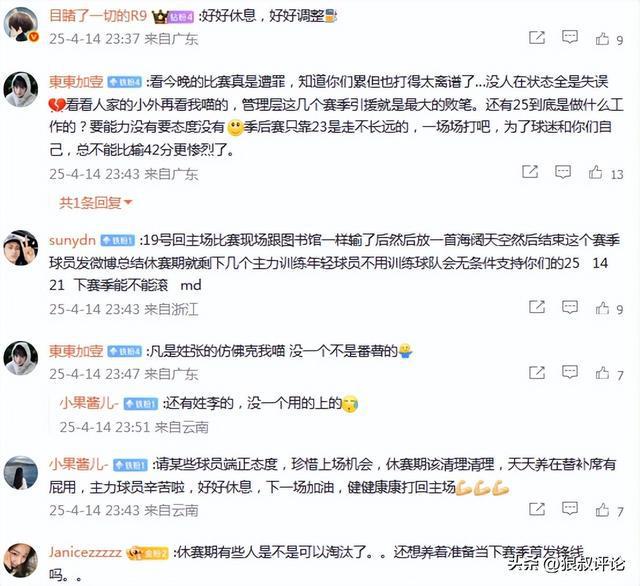Screen dimensions: 640x586
Task: Reply to the 凡是姓张的 comment
Action: coord(569,372)
